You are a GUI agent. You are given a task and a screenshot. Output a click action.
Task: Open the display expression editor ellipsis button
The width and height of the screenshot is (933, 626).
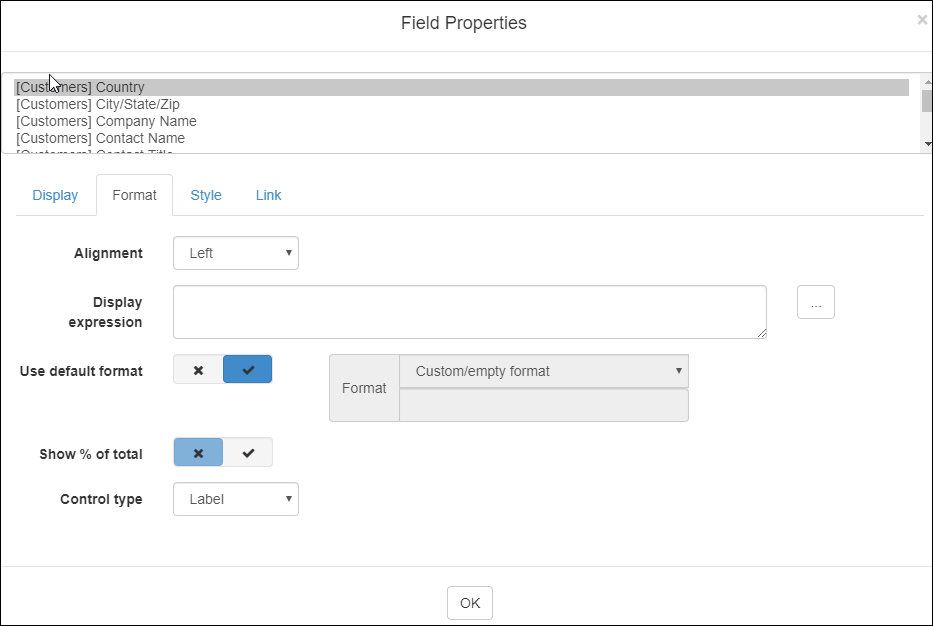coord(815,303)
